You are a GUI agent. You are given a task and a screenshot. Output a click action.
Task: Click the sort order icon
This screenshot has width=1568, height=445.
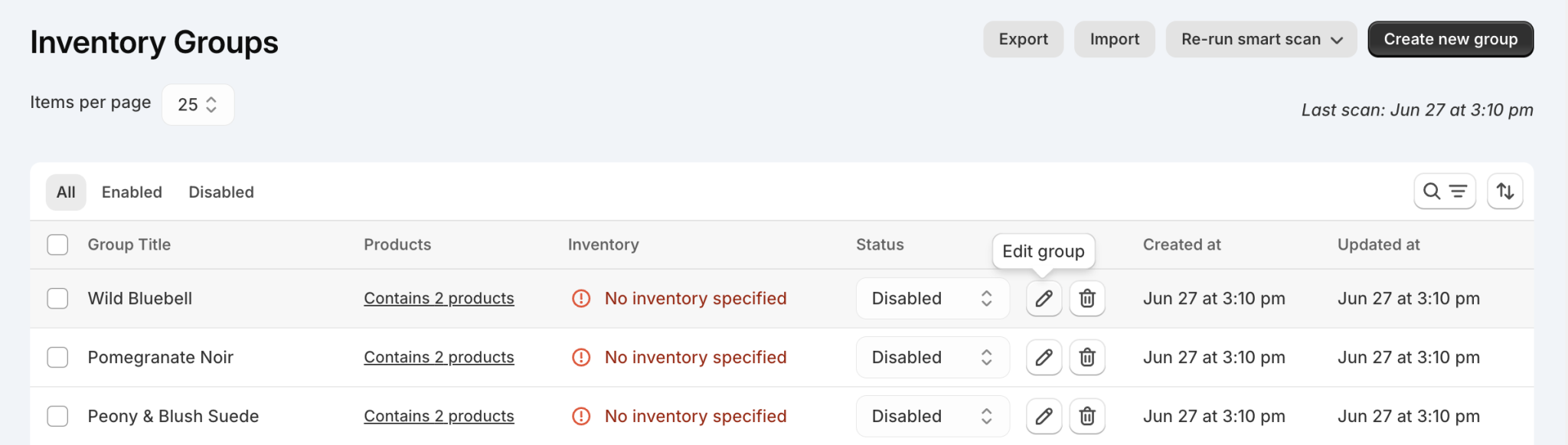tap(1504, 191)
